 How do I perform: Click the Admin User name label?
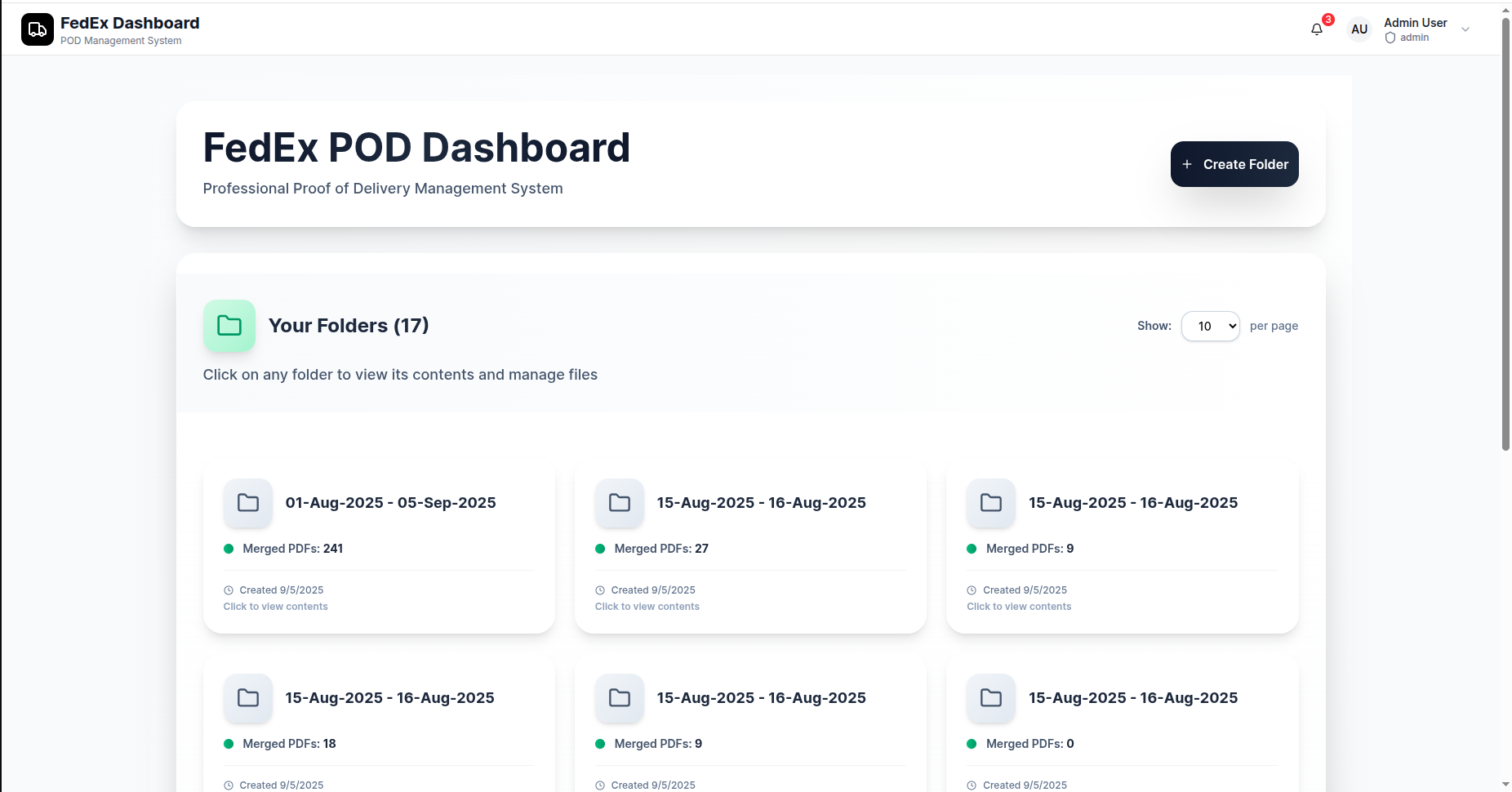click(x=1415, y=23)
